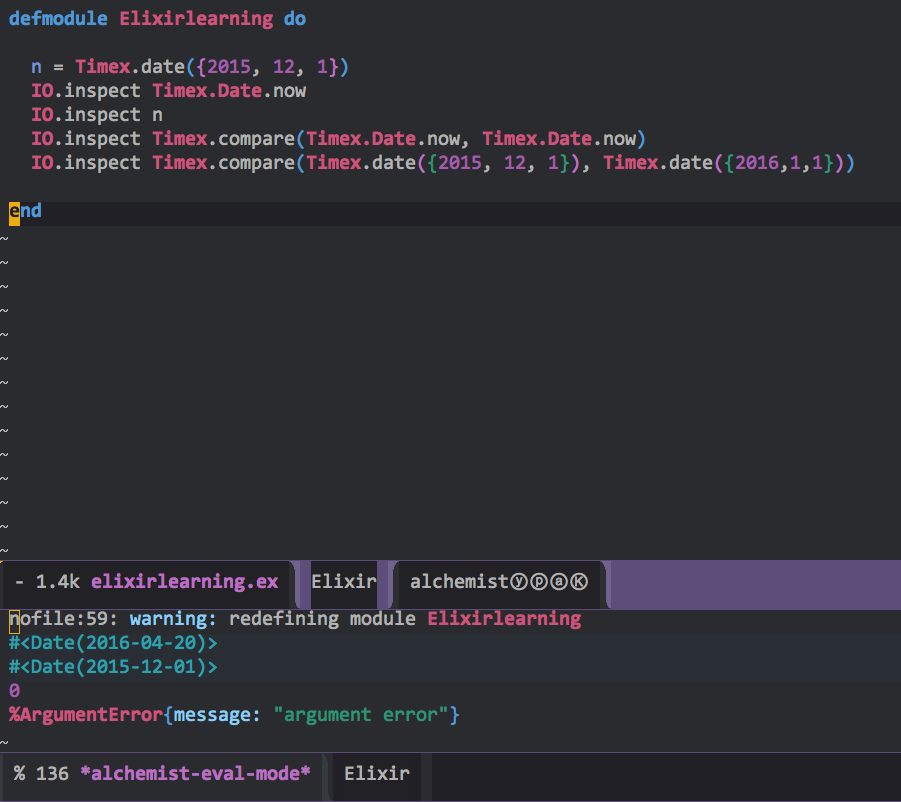This screenshot has width=901, height=802.
Task: Click the 'end' keyword at the cursor
Action: [x=25, y=211]
